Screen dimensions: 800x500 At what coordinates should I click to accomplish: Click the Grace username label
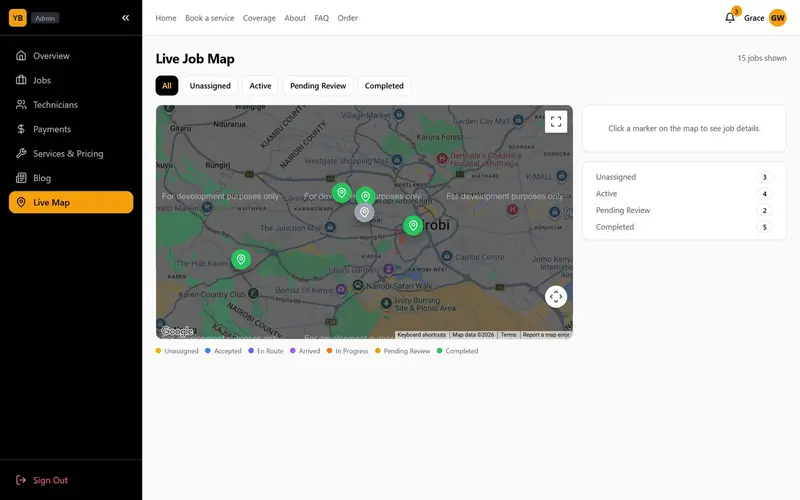[x=754, y=18]
